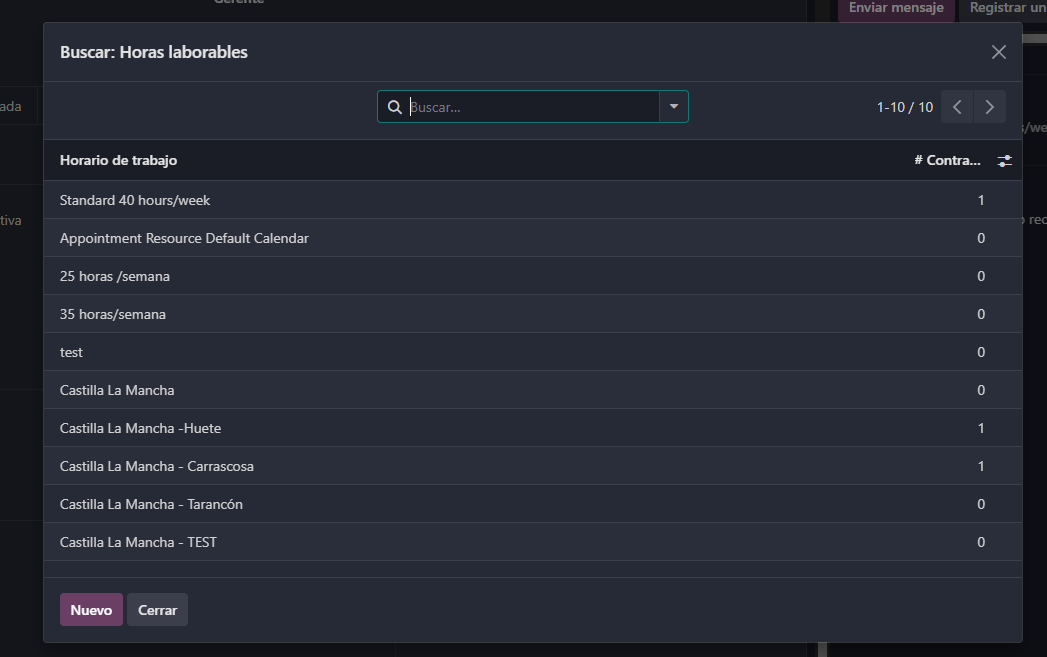Open the search filter dropdown arrow

[x=674, y=107]
